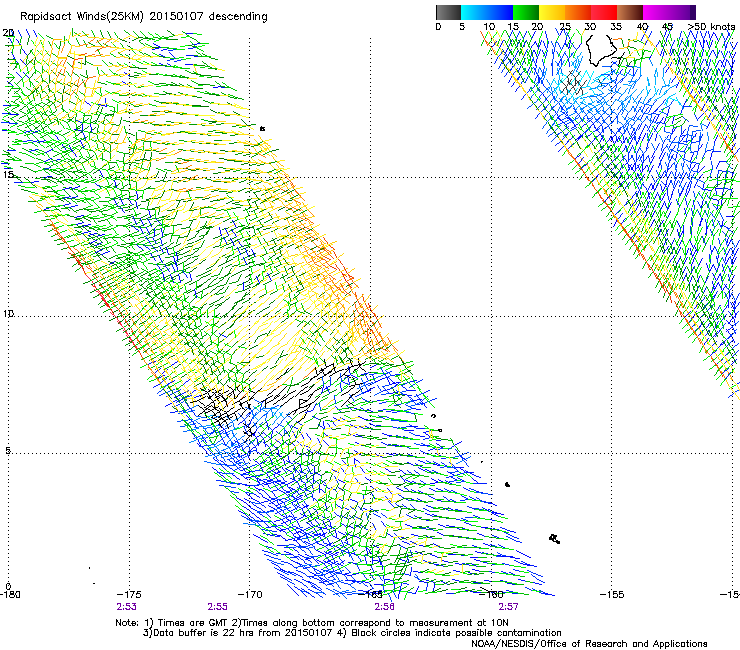Click the purple time label 2:57

(x=508, y=607)
